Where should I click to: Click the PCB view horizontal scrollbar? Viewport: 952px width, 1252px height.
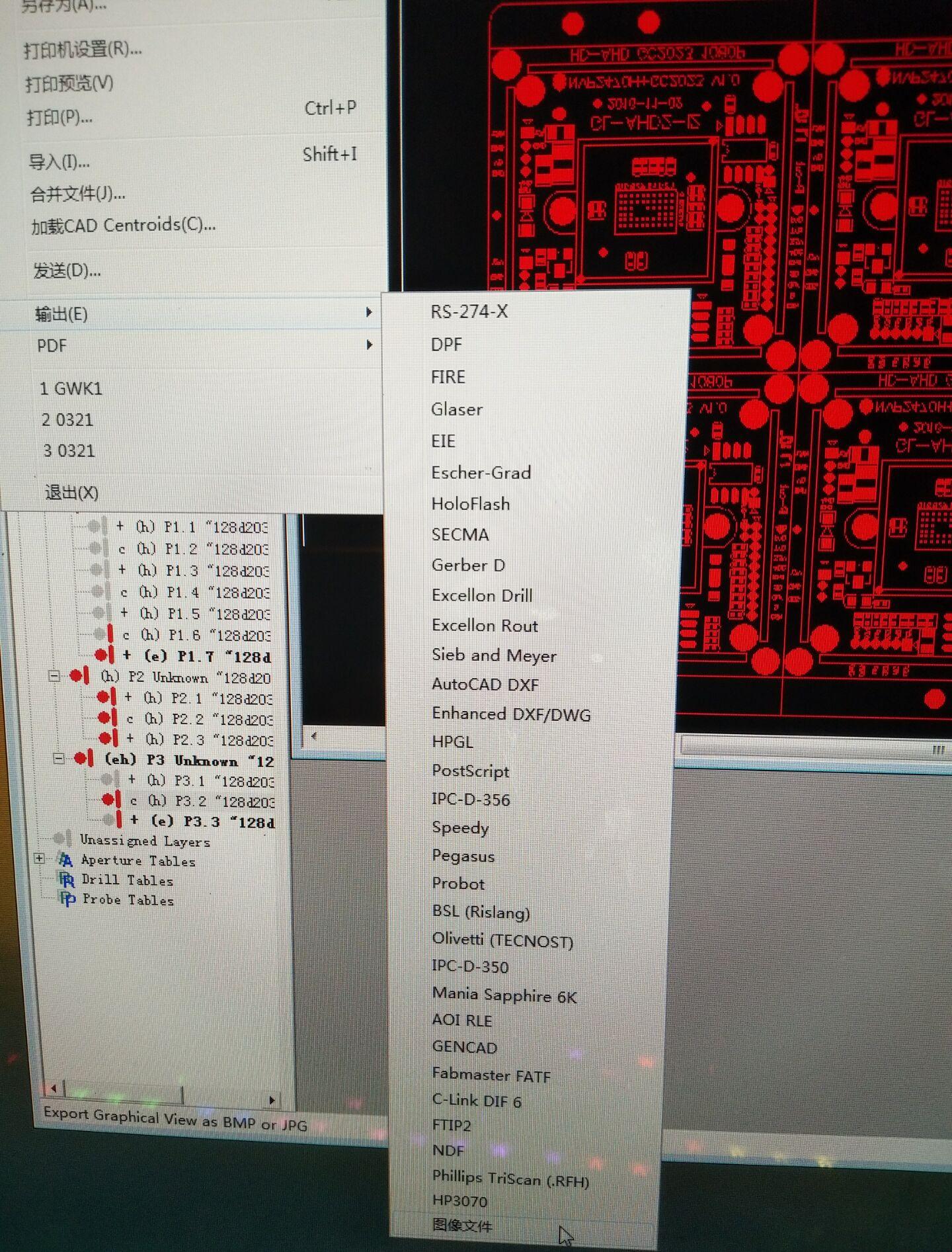click(816, 747)
